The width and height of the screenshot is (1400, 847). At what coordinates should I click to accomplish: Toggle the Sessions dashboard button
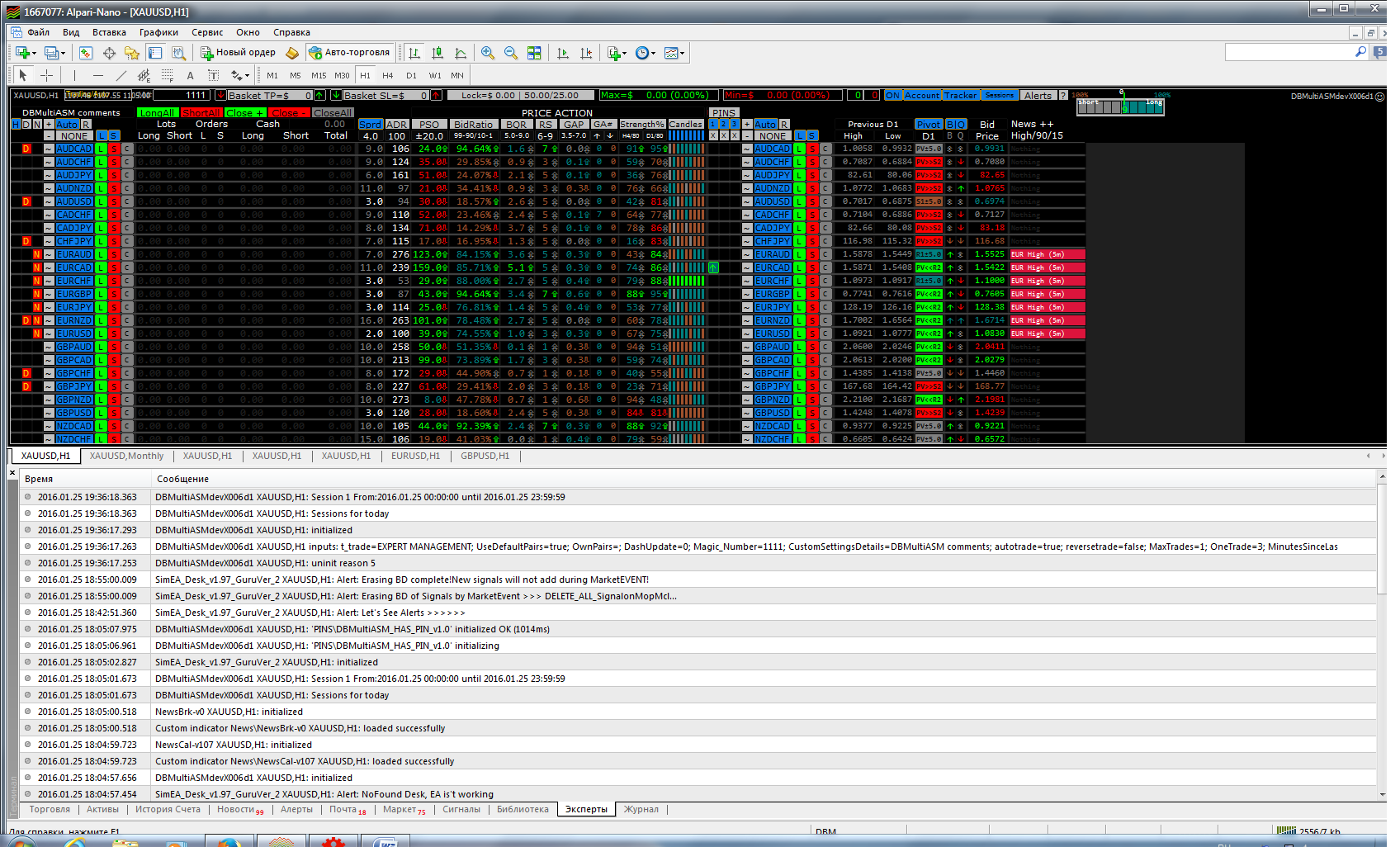[x=1000, y=96]
